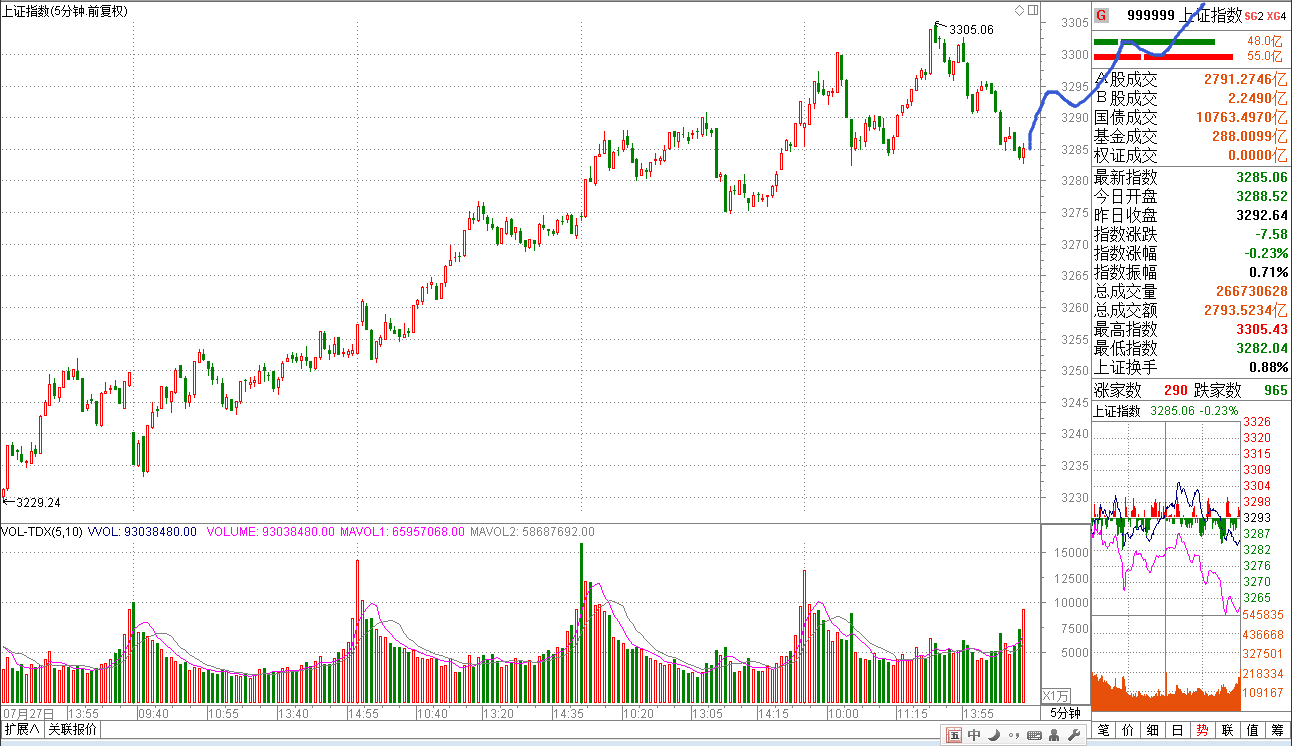1292x746 pixels.
Task: Click the IME user account icon
Action: [x=1054, y=735]
